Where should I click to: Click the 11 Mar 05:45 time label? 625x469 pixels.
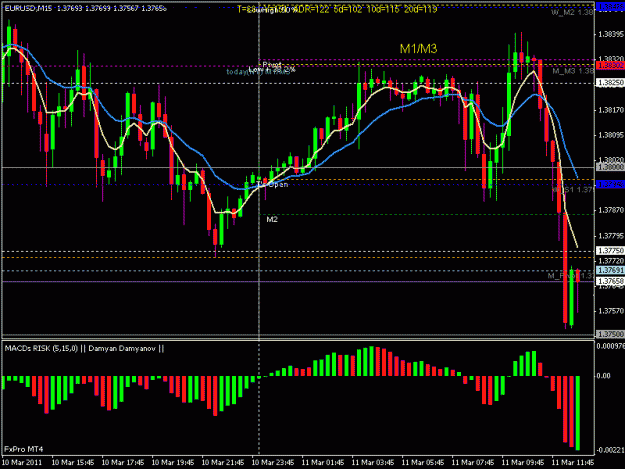click(423, 462)
